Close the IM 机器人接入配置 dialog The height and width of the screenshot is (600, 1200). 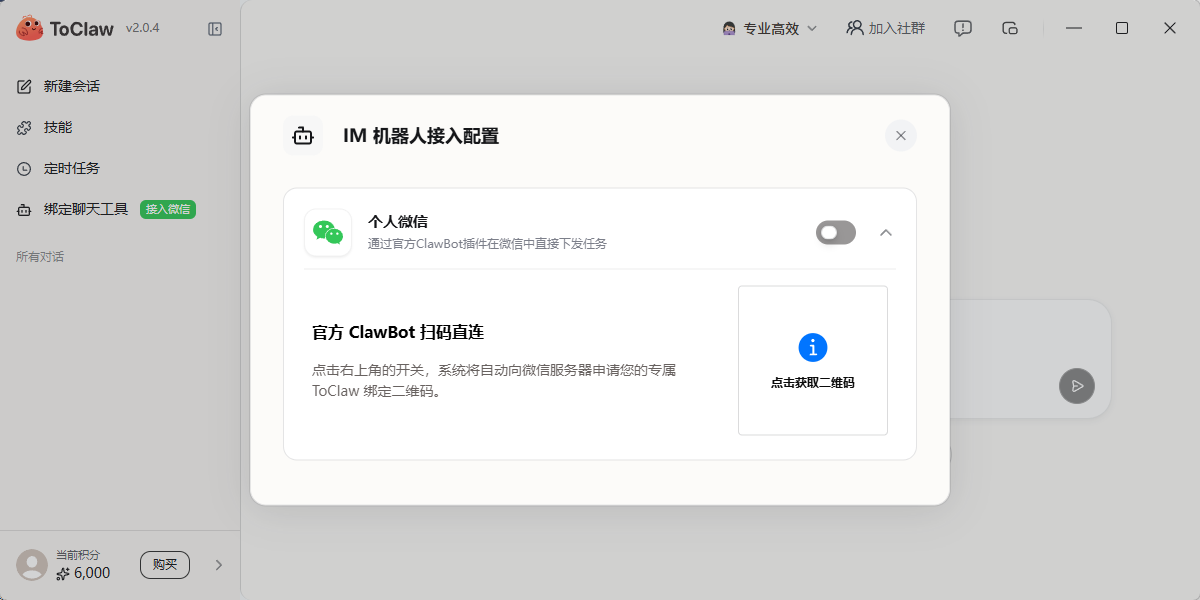click(x=901, y=136)
